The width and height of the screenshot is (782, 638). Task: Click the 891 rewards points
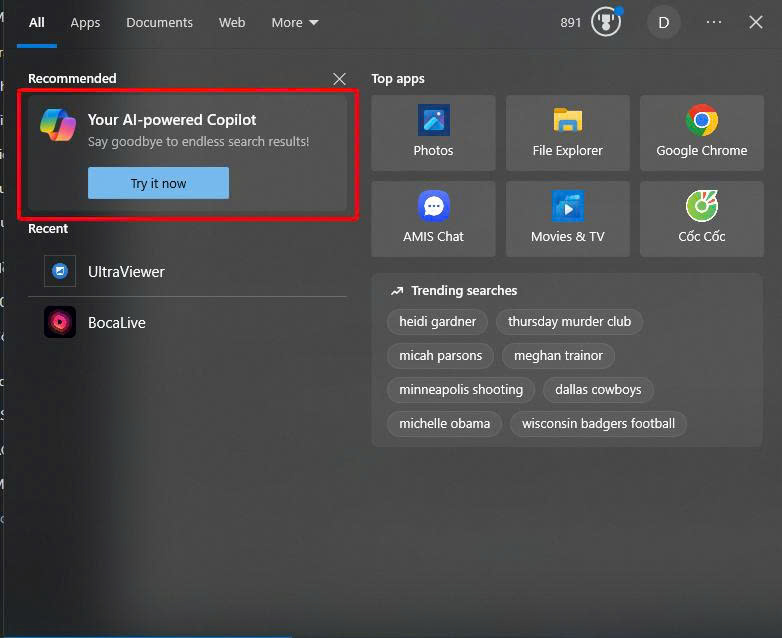coord(571,22)
